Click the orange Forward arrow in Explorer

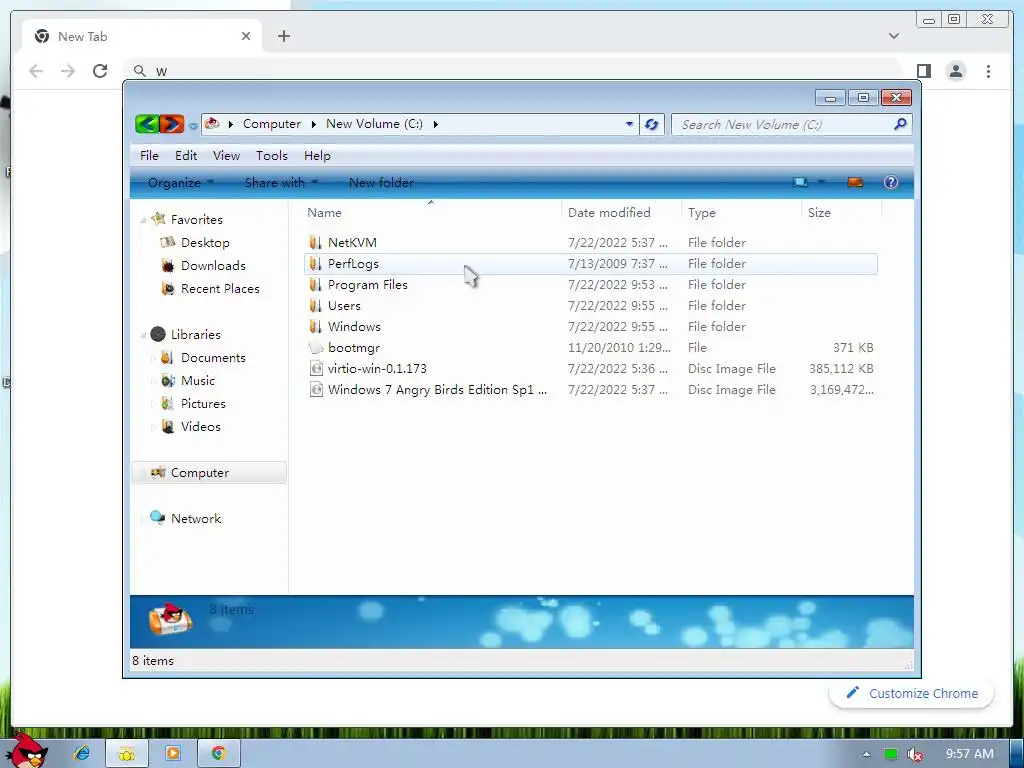[x=172, y=123]
